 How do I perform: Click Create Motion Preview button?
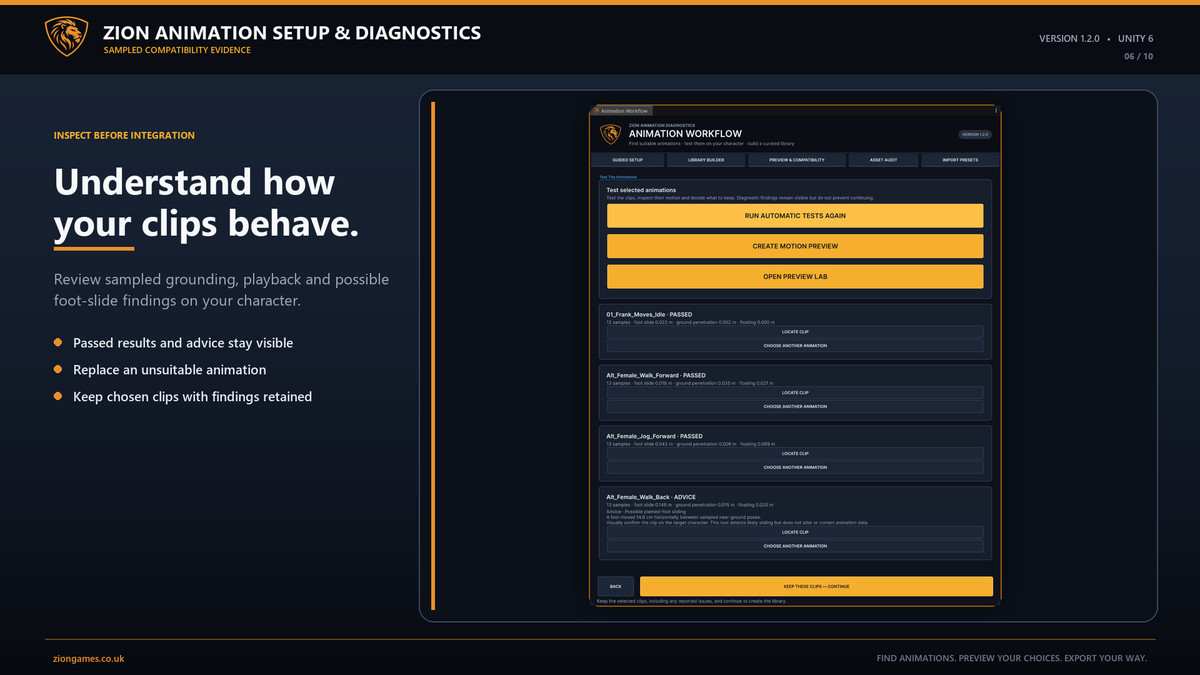795,246
